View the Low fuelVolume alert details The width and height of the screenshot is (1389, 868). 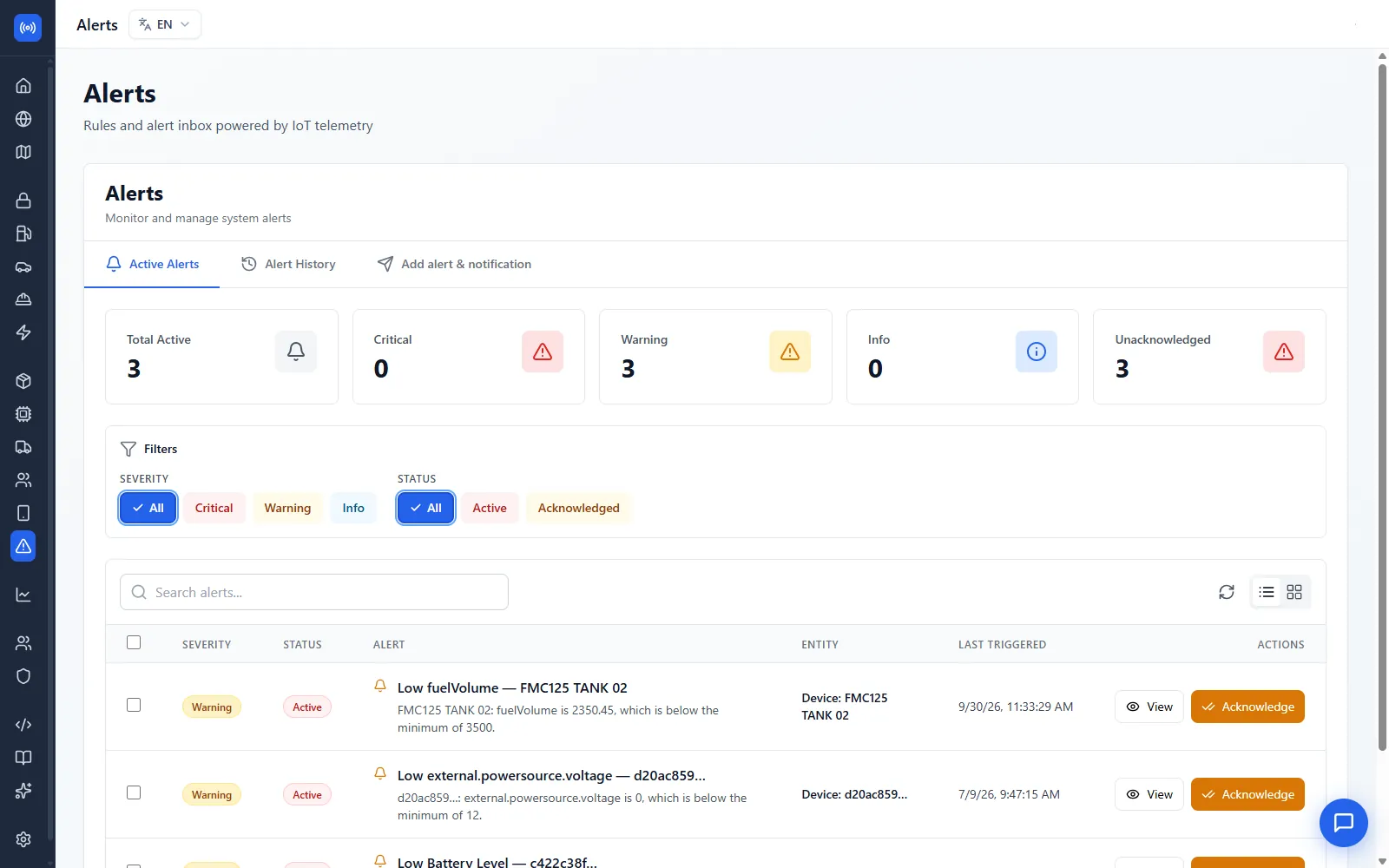click(x=1149, y=707)
